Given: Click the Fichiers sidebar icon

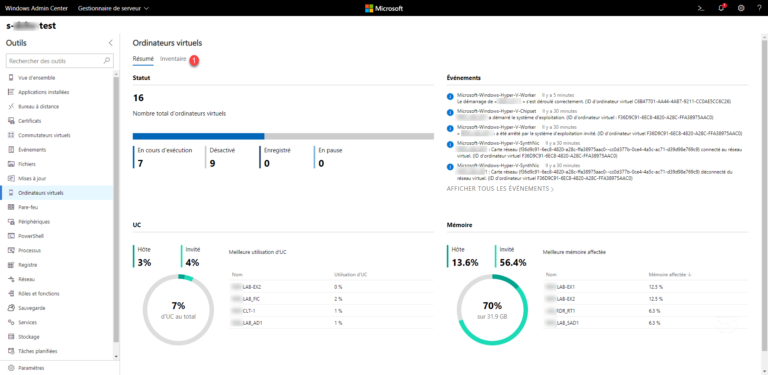Looking at the screenshot, I should pyautogui.click(x=11, y=164).
